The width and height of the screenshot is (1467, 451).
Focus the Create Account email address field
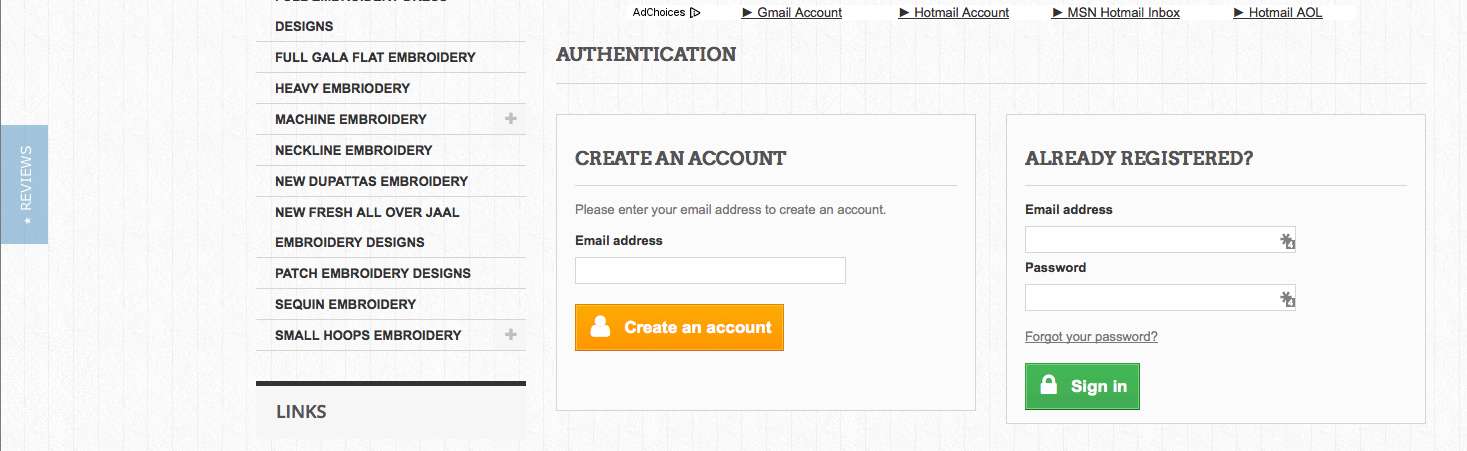tap(710, 271)
